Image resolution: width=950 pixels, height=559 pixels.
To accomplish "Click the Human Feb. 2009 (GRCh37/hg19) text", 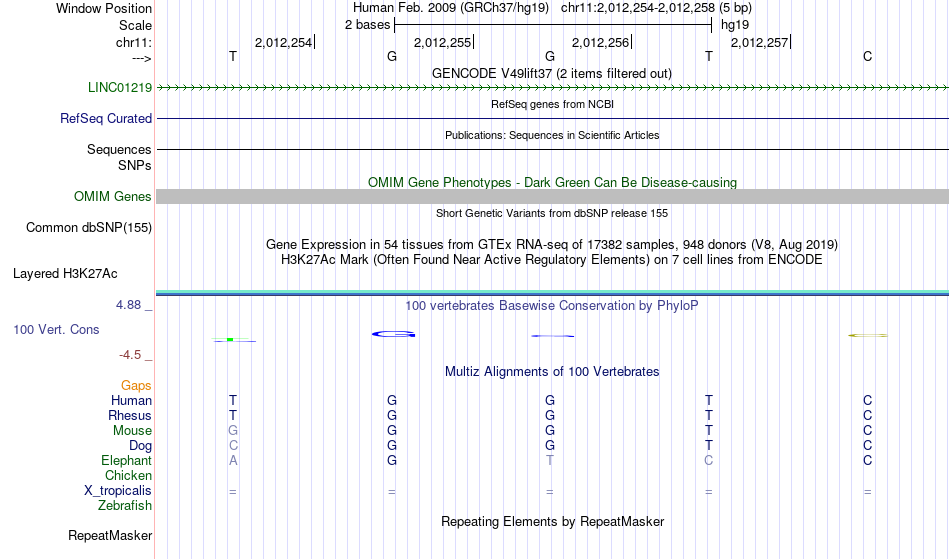I will [451, 8].
